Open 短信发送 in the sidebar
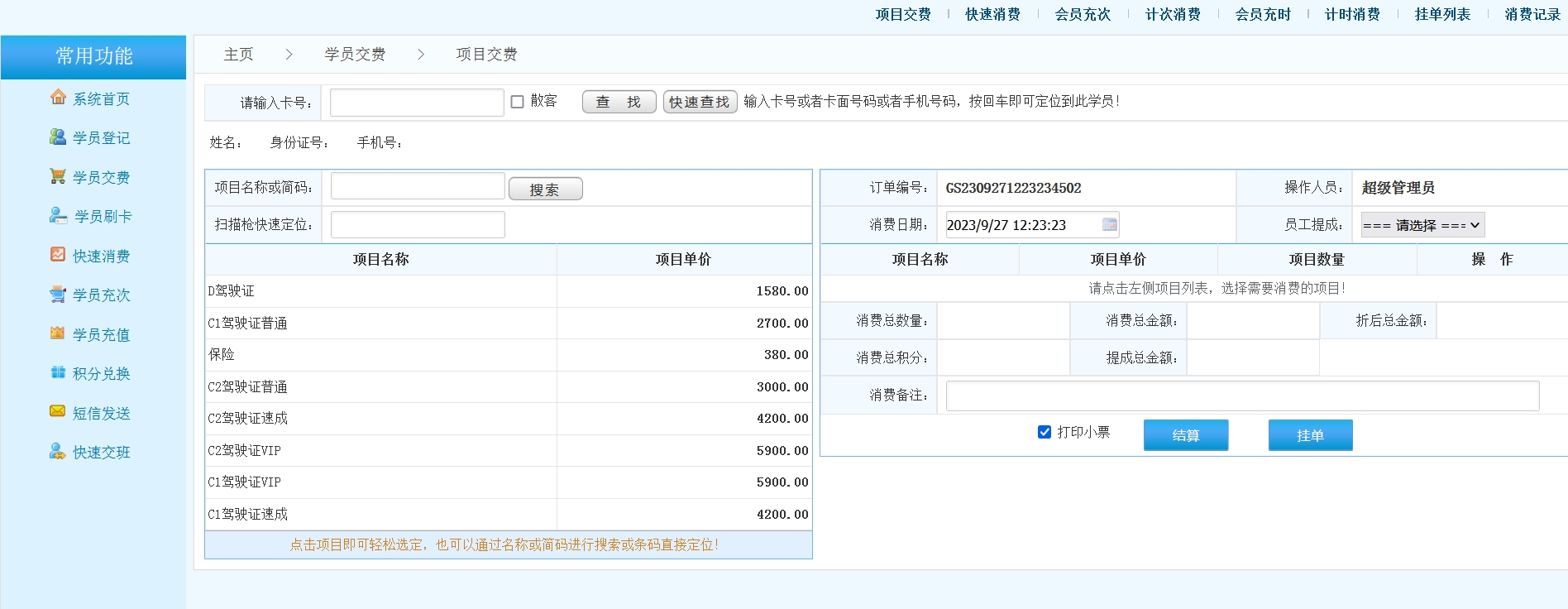Viewport: 1568px width, 609px height. [102, 414]
